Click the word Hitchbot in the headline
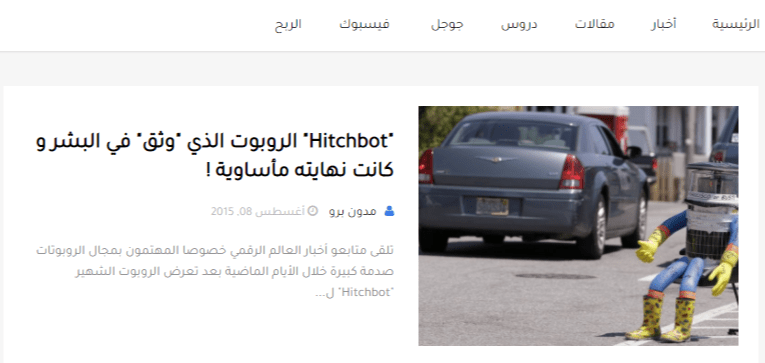This screenshot has width=765, height=363. 350,141
